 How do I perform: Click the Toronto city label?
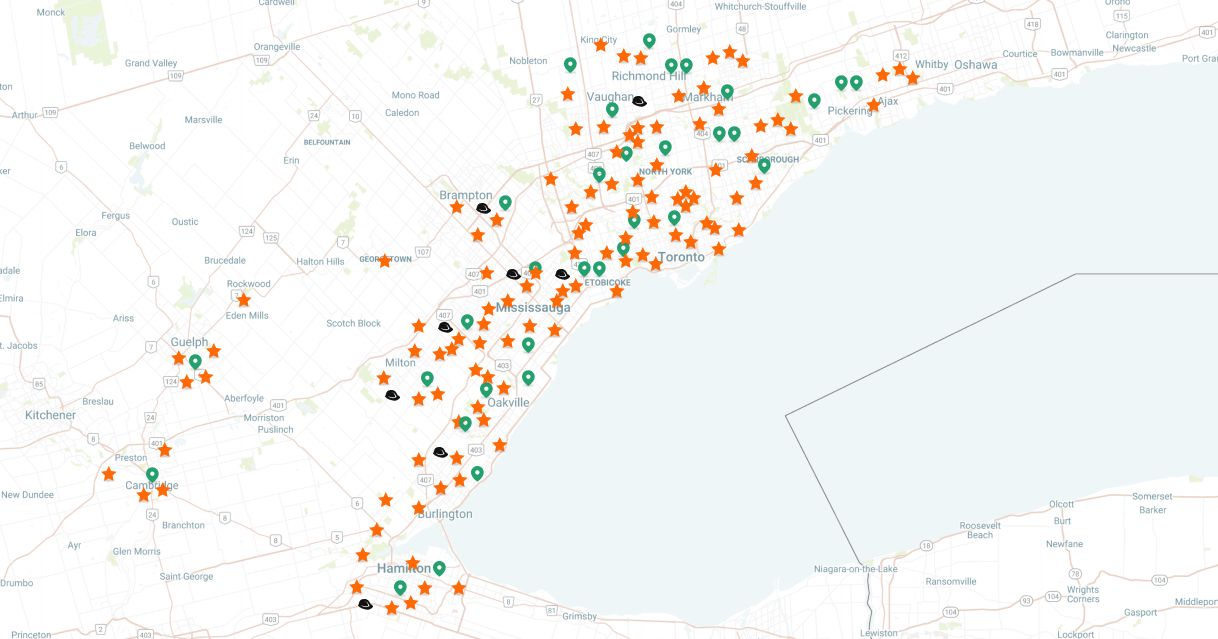(681, 257)
